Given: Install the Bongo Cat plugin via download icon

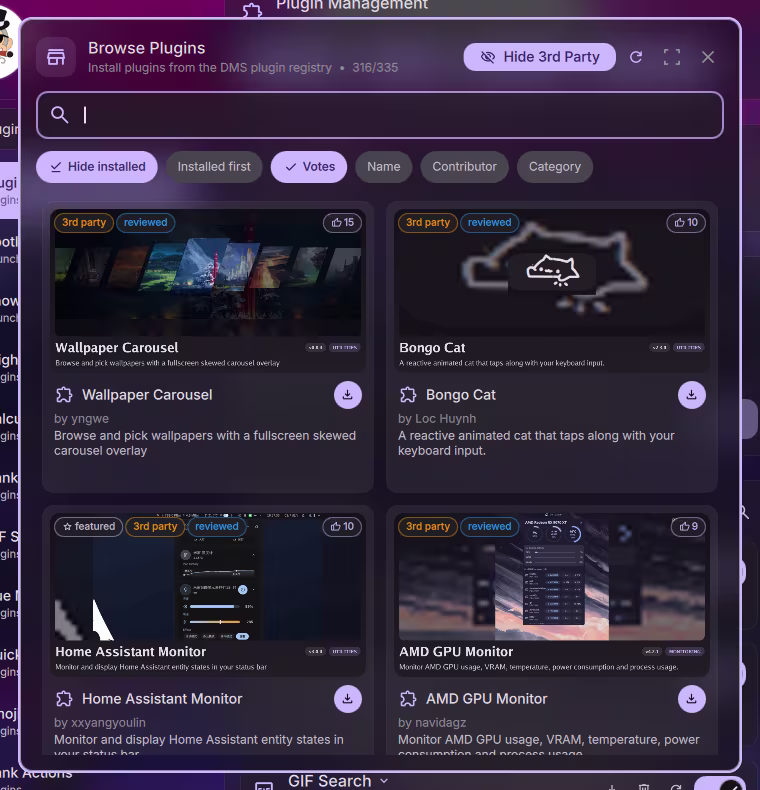Looking at the screenshot, I should 691,395.
